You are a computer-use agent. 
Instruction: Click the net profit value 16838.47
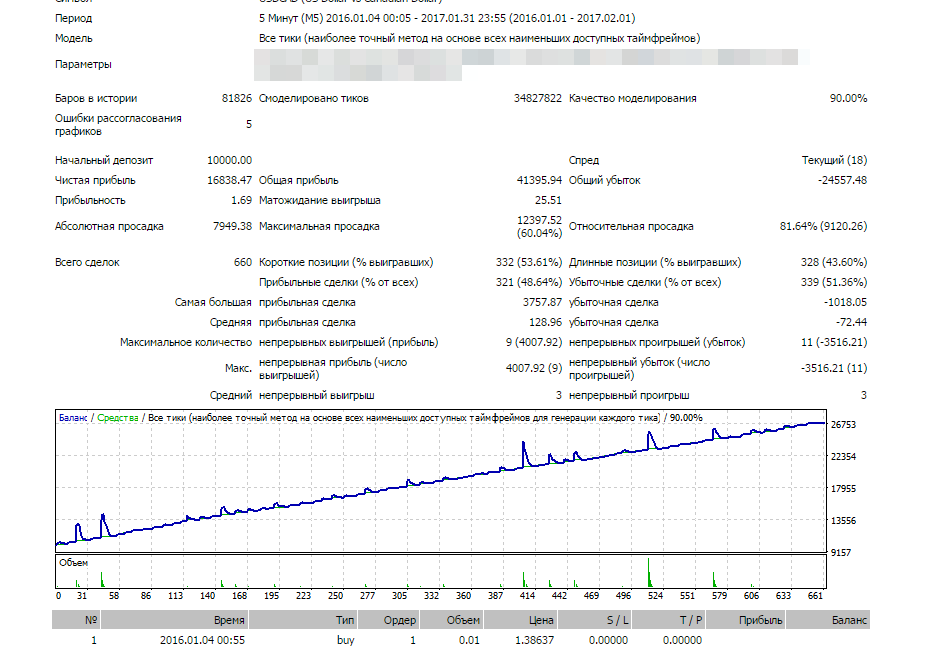click(x=230, y=181)
